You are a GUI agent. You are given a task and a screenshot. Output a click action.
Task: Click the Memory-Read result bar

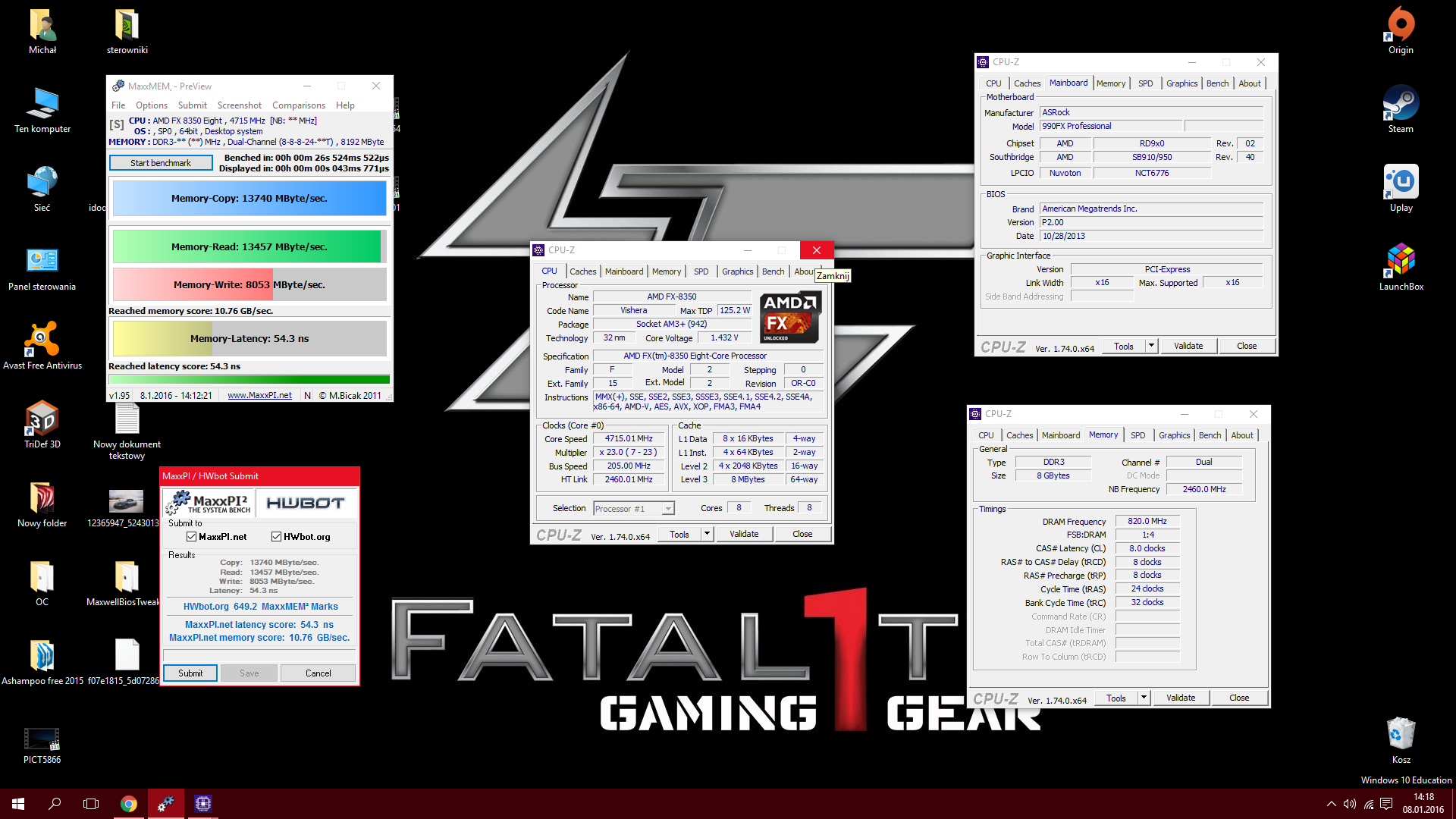(x=249, y=246)
